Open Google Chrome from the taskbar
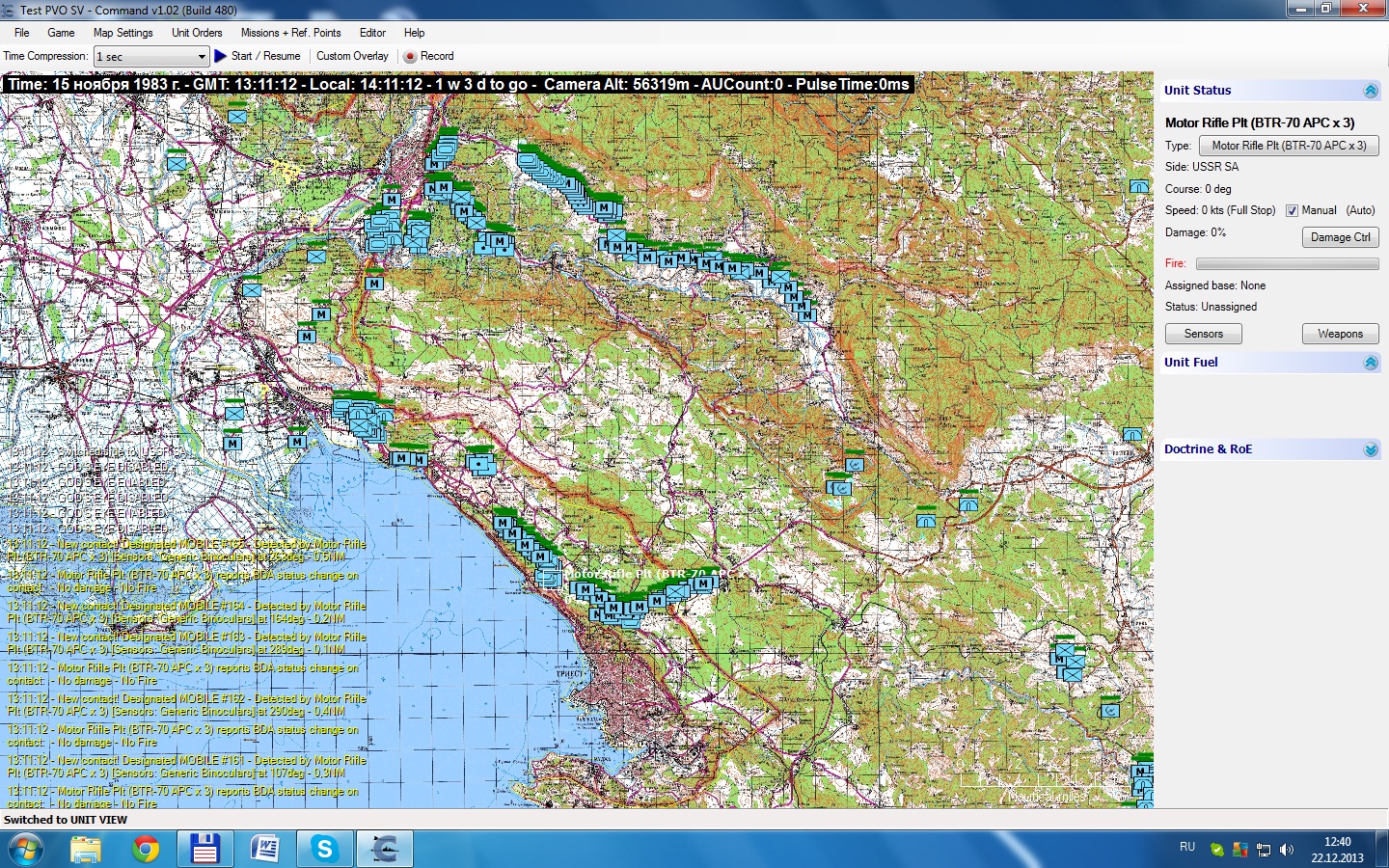Image resolution: width=1389 pixels, height=868 pixels. 146,850
